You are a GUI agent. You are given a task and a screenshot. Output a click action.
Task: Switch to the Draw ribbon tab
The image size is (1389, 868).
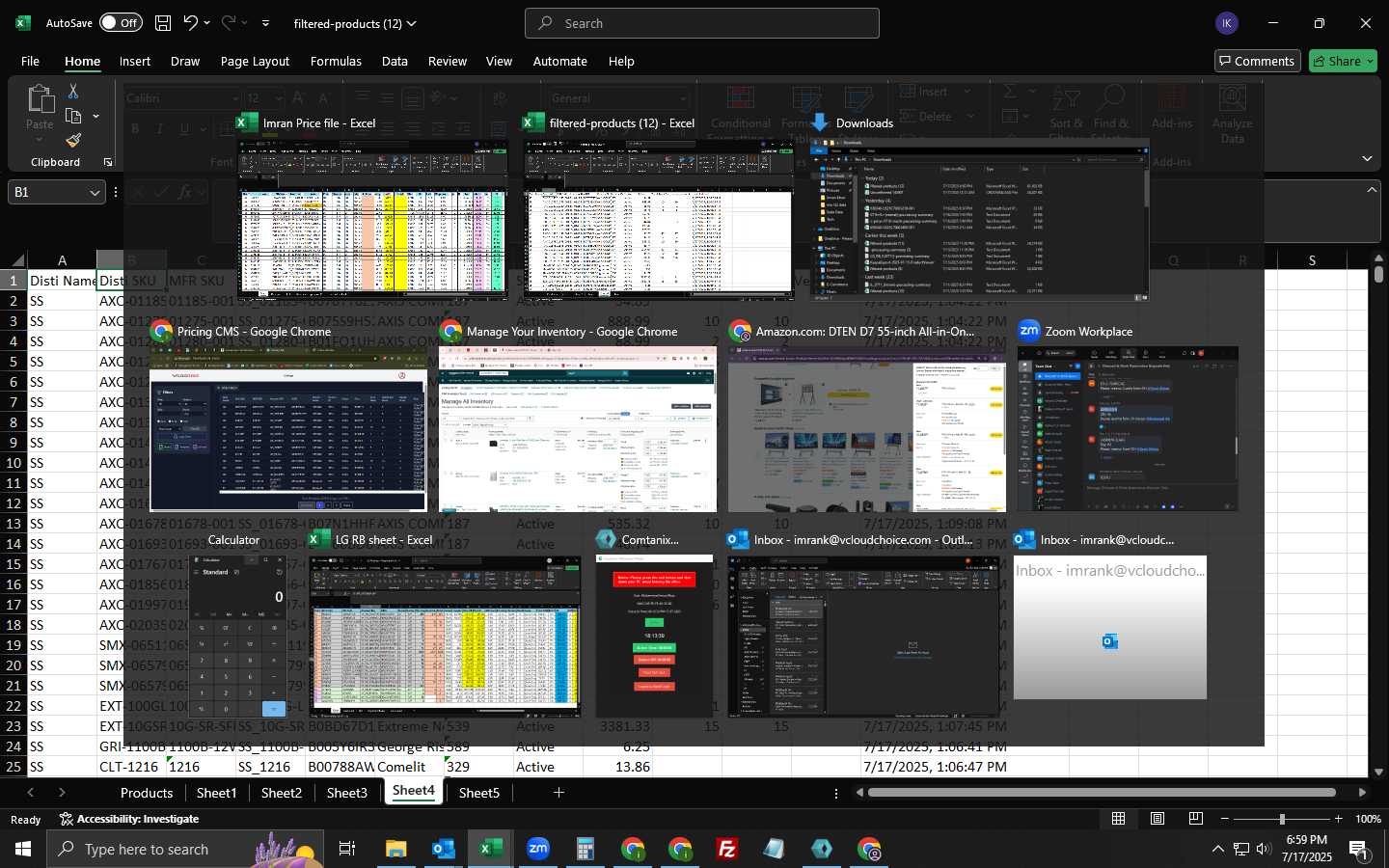[x=185, y=61]
